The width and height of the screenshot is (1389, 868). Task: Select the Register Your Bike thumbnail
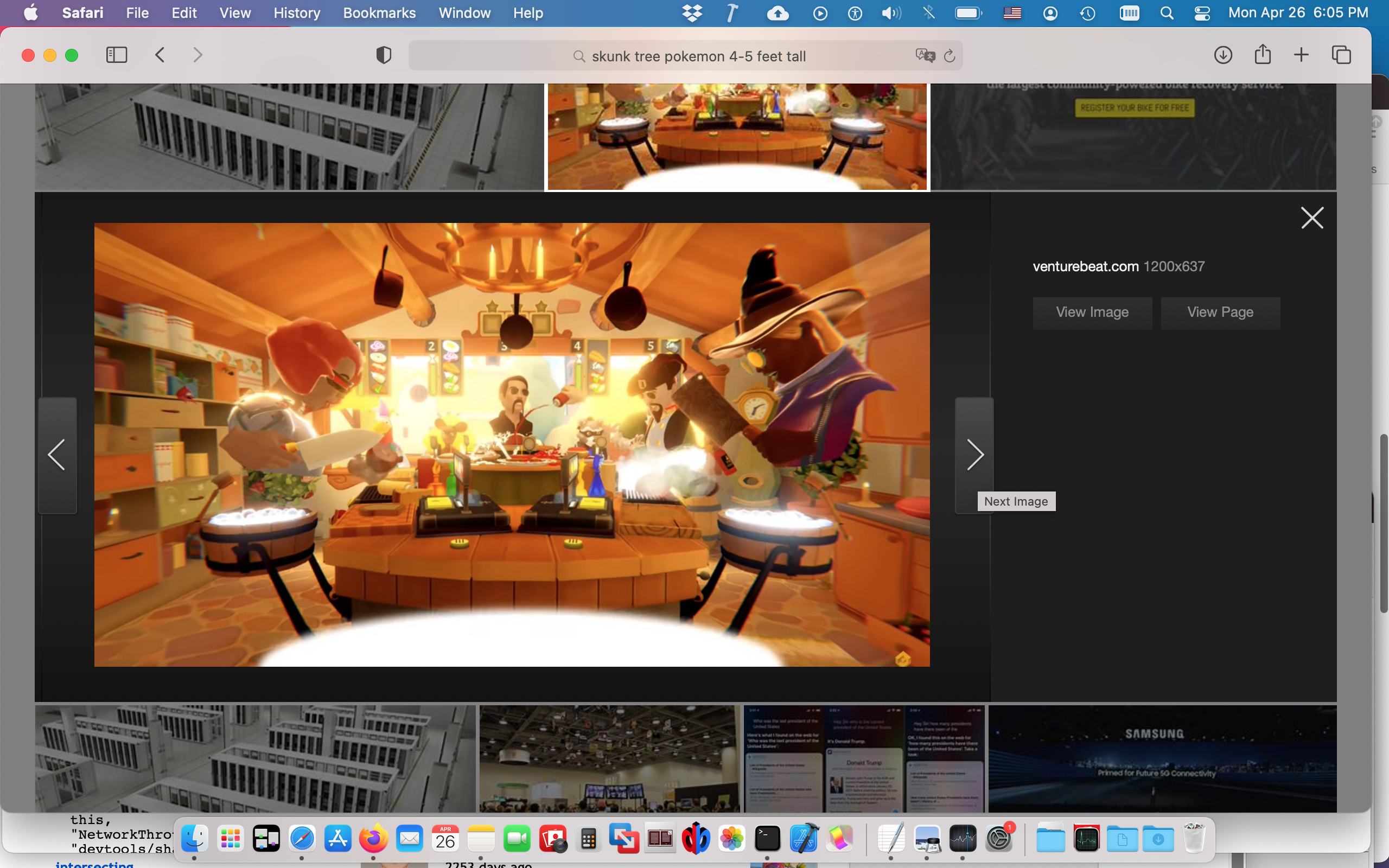tap(1133, 137)
